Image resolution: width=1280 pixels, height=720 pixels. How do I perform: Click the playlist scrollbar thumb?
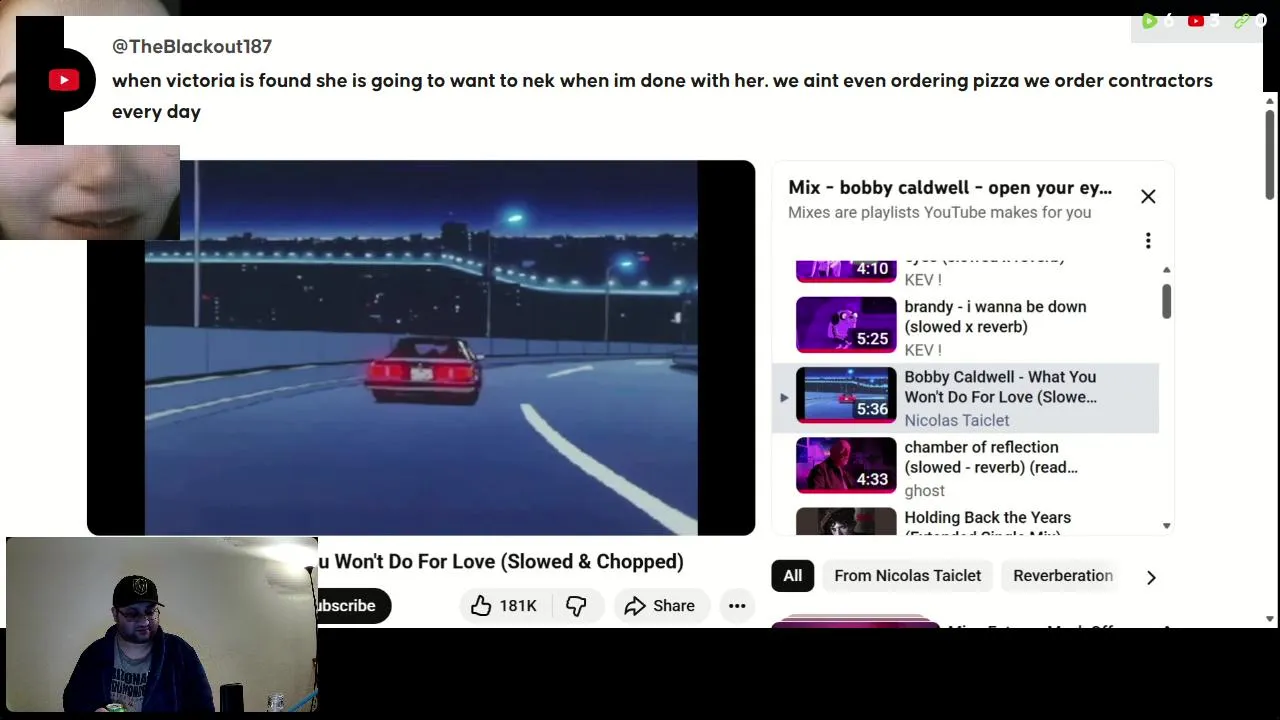pyautogui.click(x=1166, y=301)
